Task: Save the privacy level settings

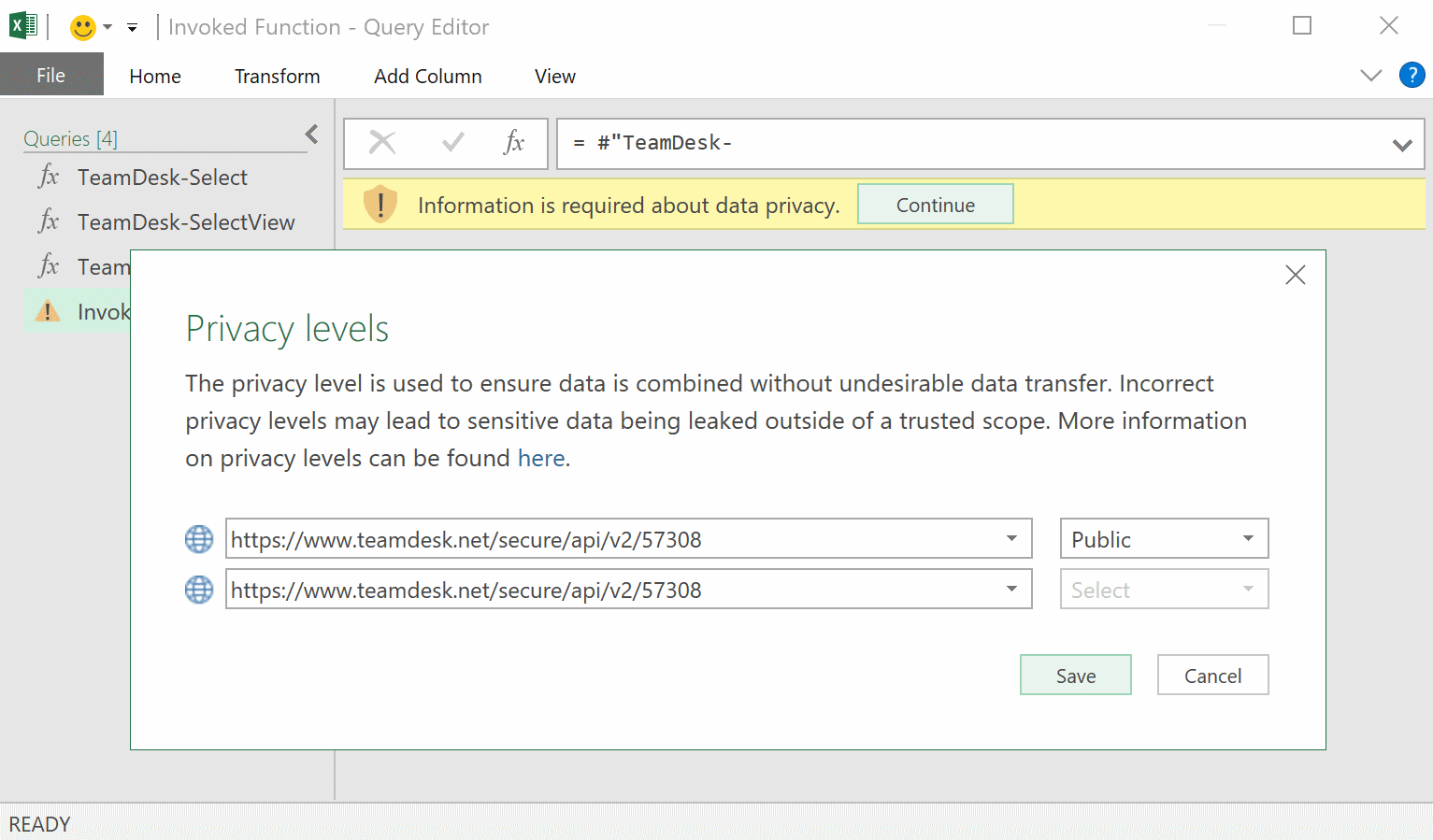Action: 1075,676
